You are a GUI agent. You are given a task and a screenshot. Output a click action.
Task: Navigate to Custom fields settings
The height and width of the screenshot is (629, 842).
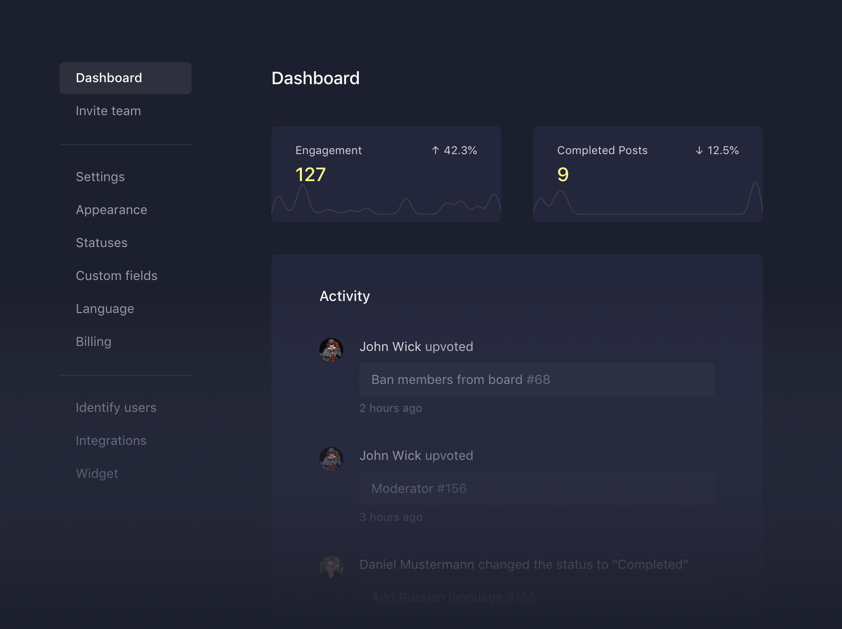click(x=116, y=275)
